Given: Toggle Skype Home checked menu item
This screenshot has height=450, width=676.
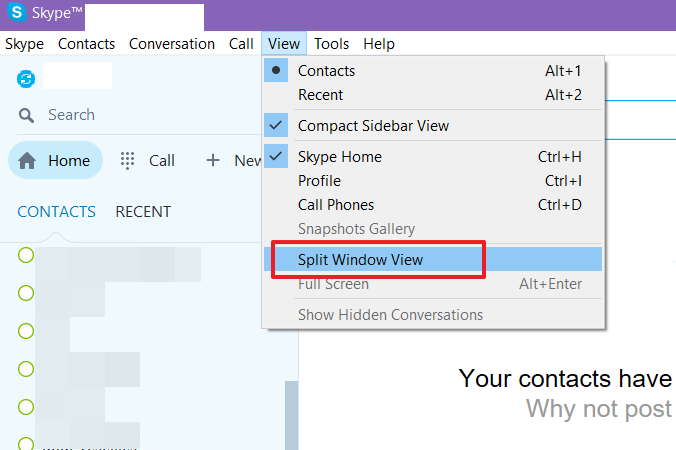Looking at the screenshot, I should click(x=433, y=156).
